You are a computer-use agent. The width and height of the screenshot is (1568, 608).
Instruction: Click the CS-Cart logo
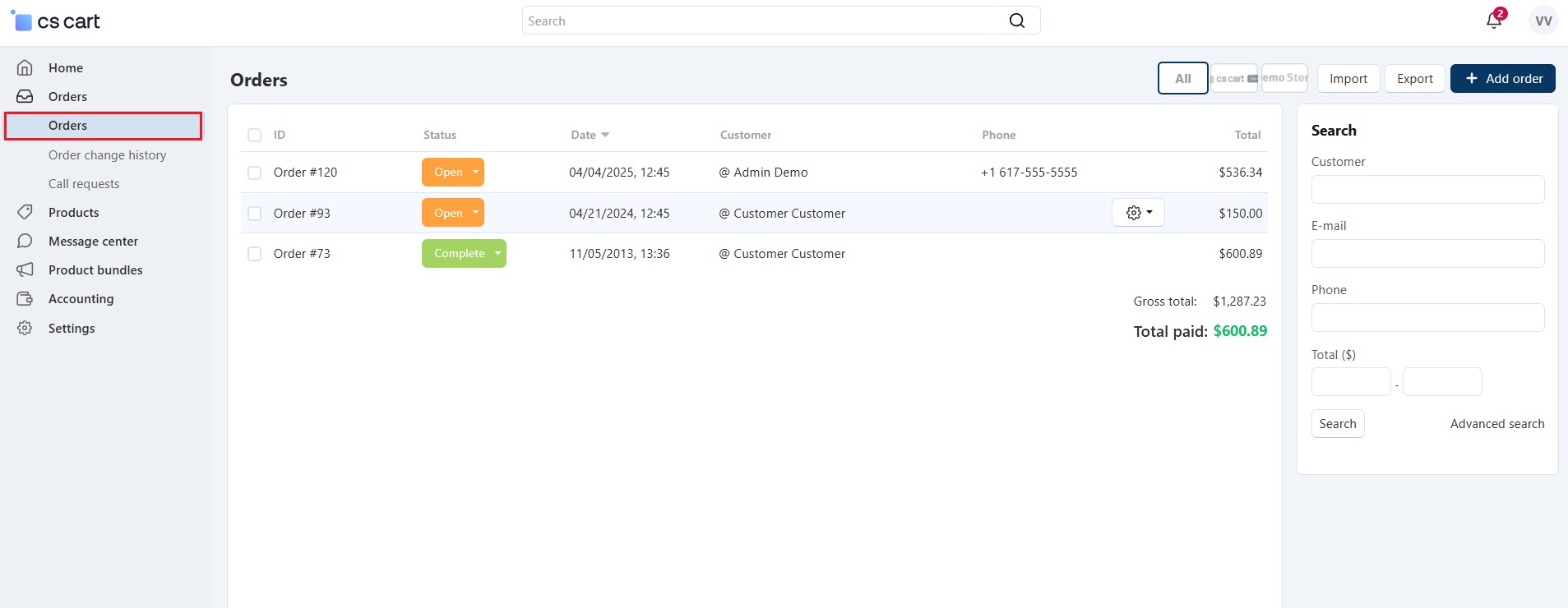pos(55,21)
